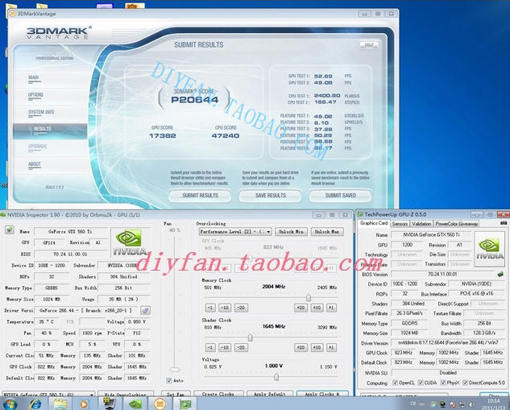The height and width of the screenshot is (410, 510).
Task: Select UPGRADE in 3DMark sidebar
Action: coord(37,147)
